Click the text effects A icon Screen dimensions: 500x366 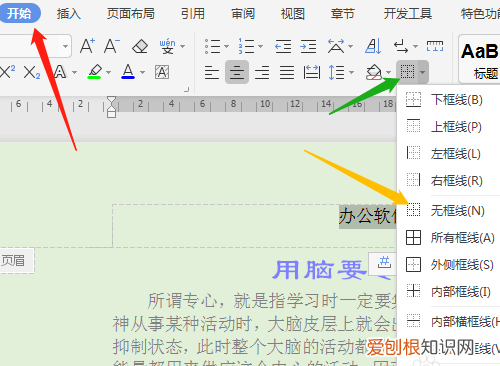click(x=60, y=72)
